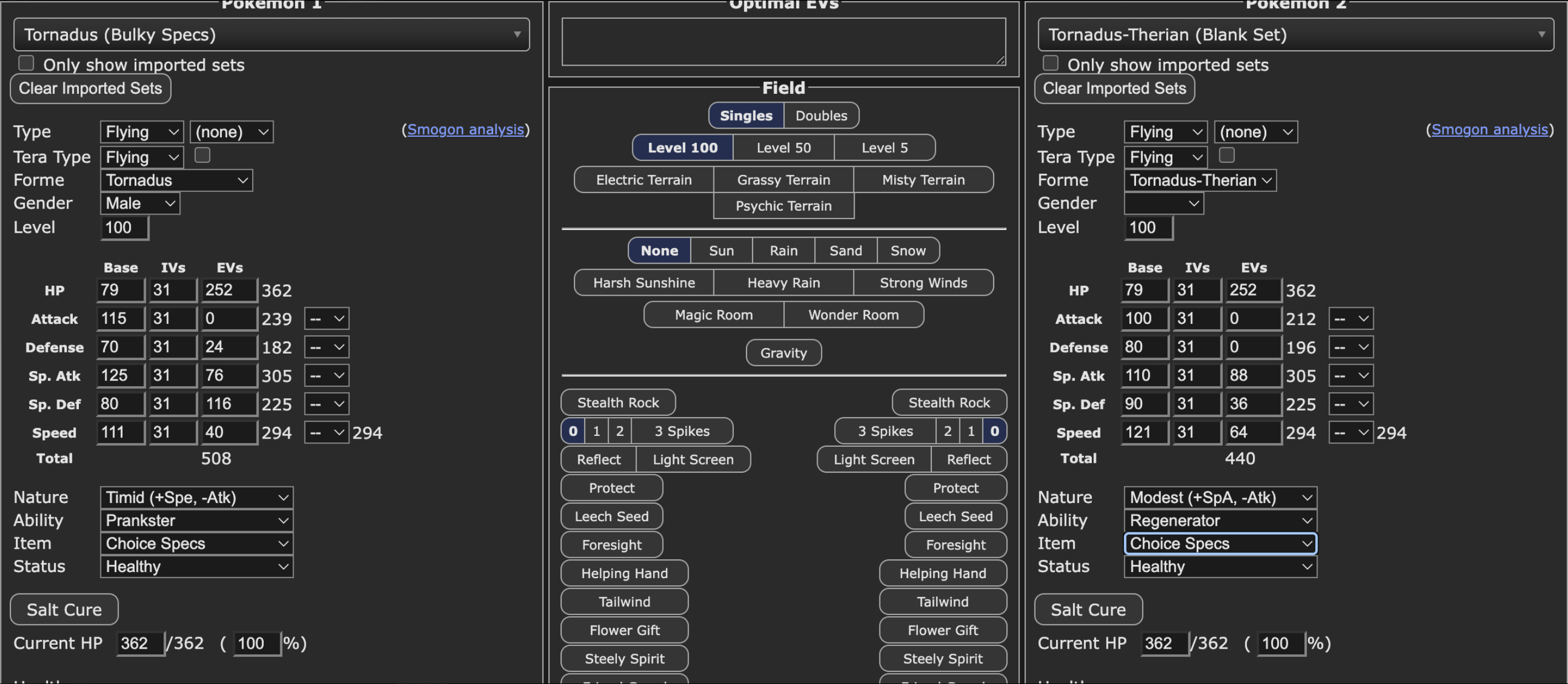
Task: Enable Tera Type checkbox for Pokemon 2
Action: 1226,156
